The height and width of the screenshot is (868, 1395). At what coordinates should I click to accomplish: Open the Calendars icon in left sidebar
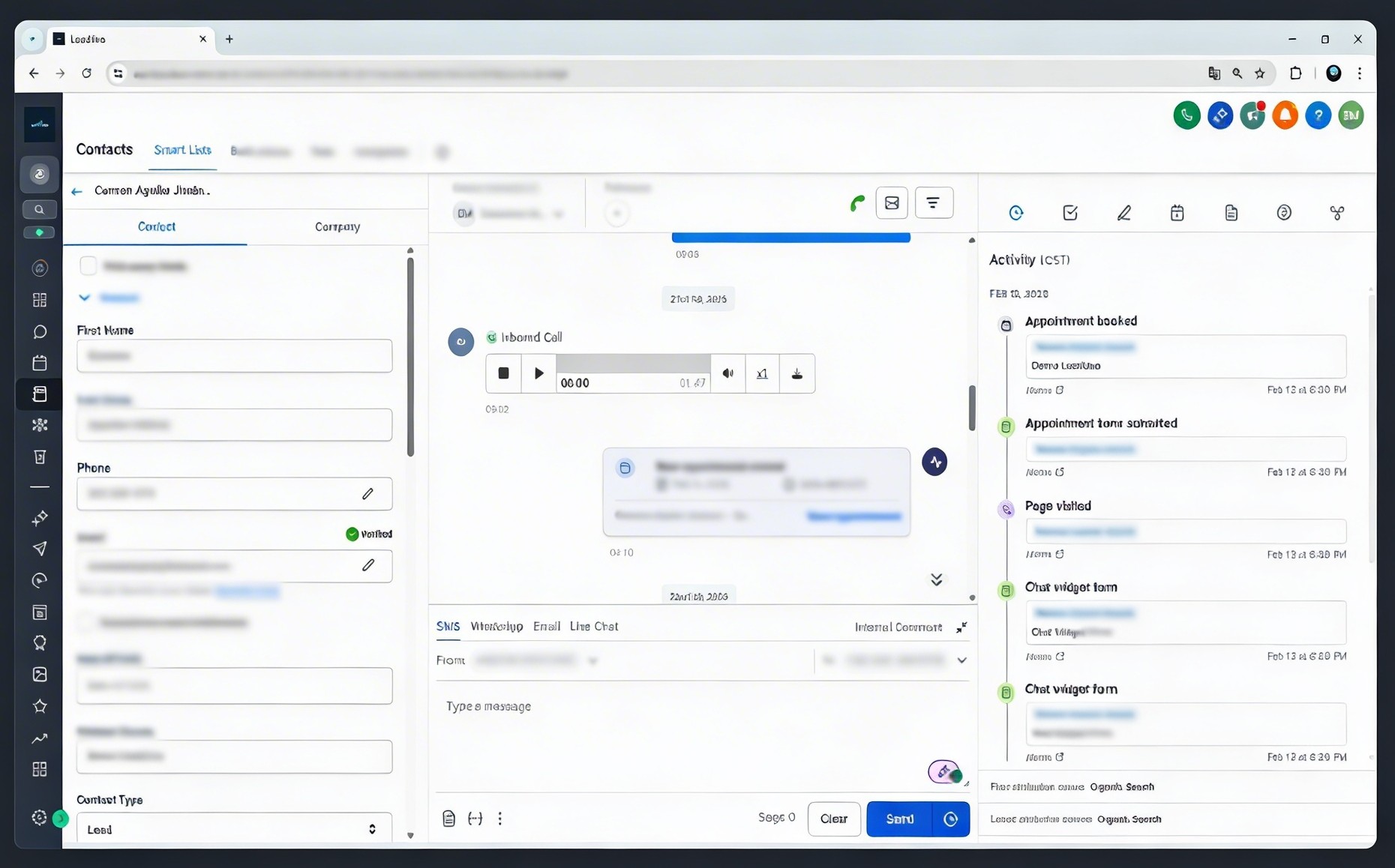pos(40,364)
